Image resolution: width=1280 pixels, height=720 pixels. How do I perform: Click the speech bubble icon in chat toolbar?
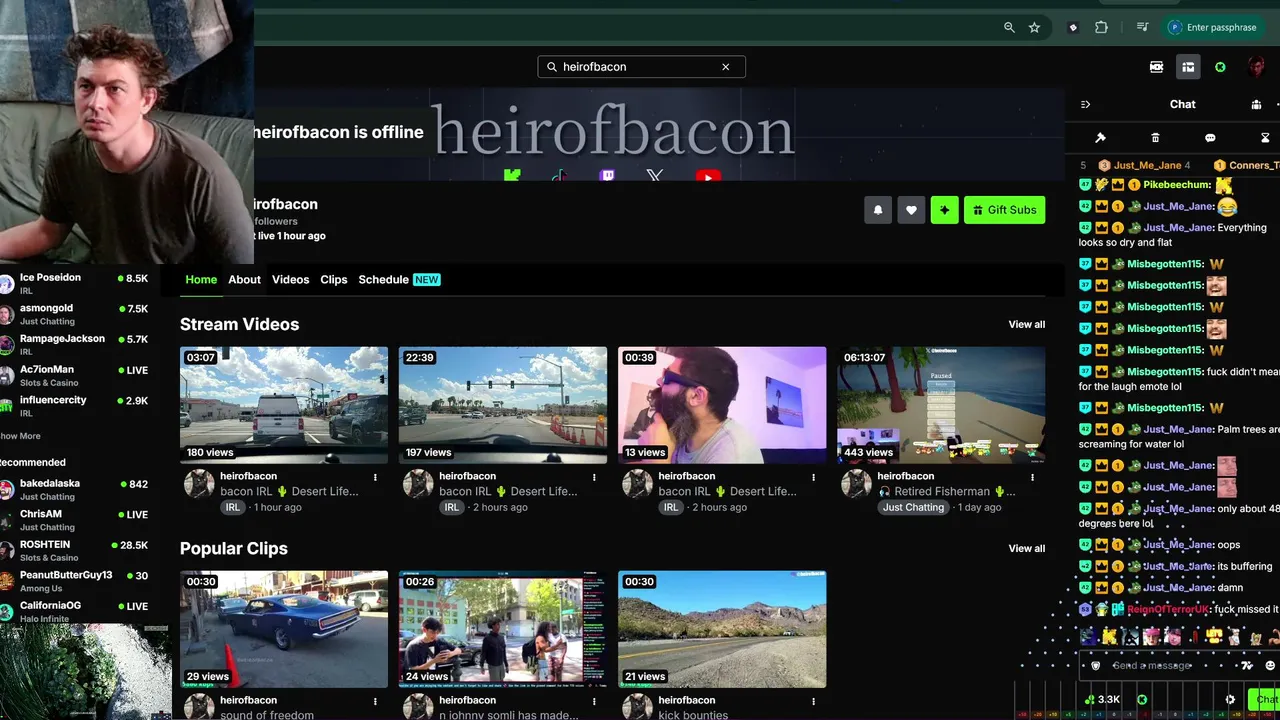click(x=1210, y=138)
